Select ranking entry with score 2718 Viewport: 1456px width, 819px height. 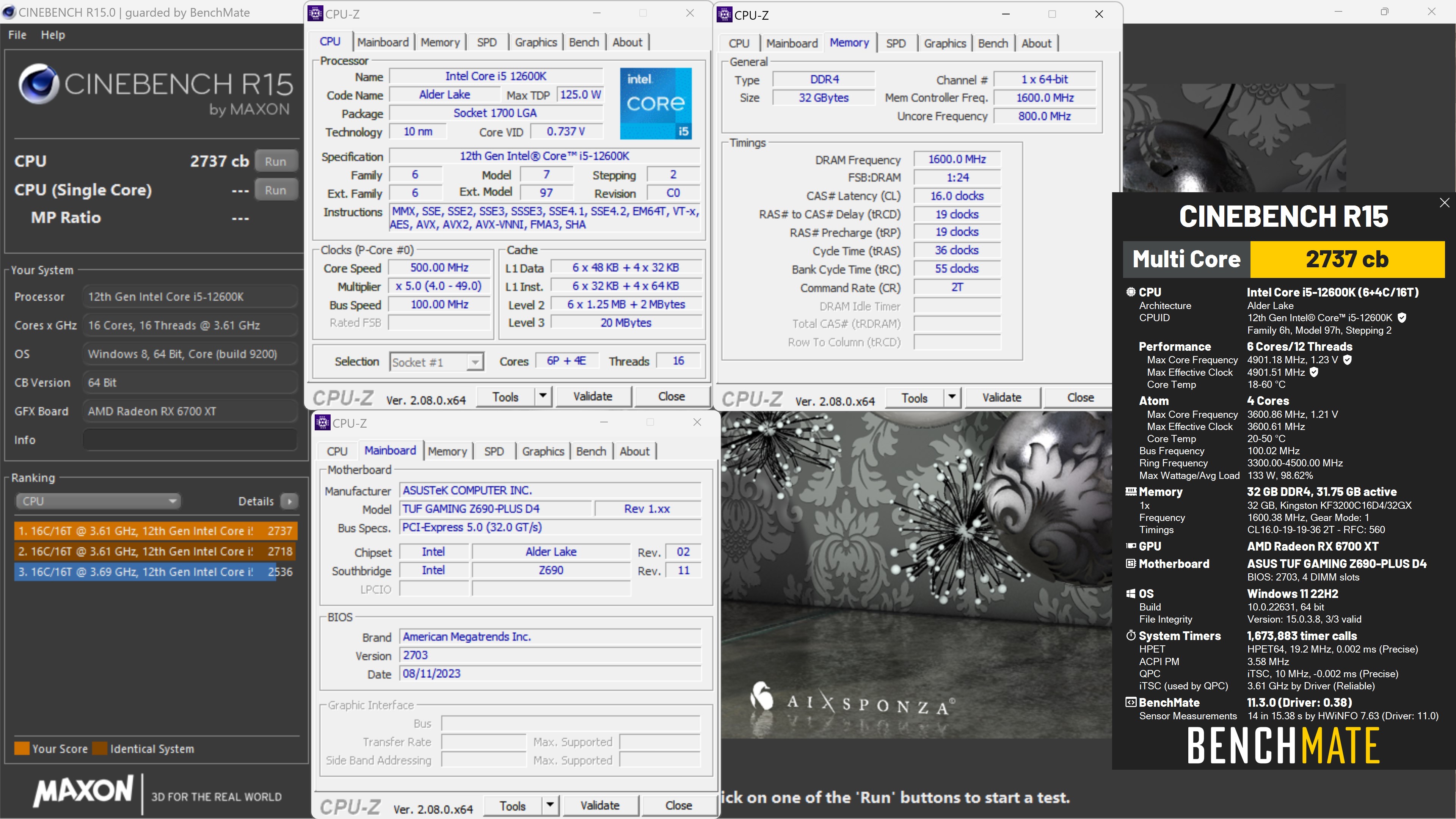[155, 551]
